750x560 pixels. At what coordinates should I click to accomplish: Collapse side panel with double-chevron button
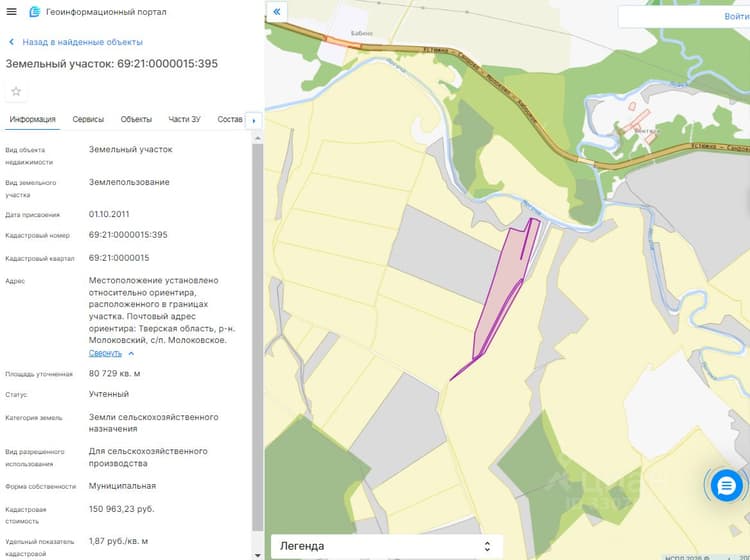click(x=277, y=11)
